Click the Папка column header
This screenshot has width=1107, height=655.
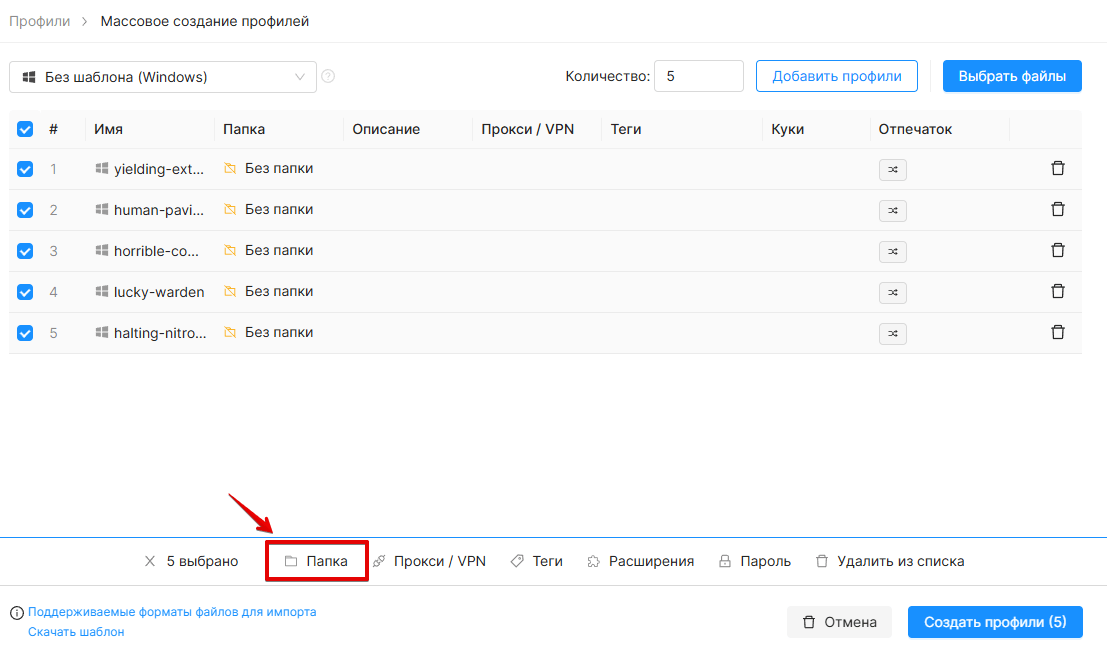tap(244, 129)
